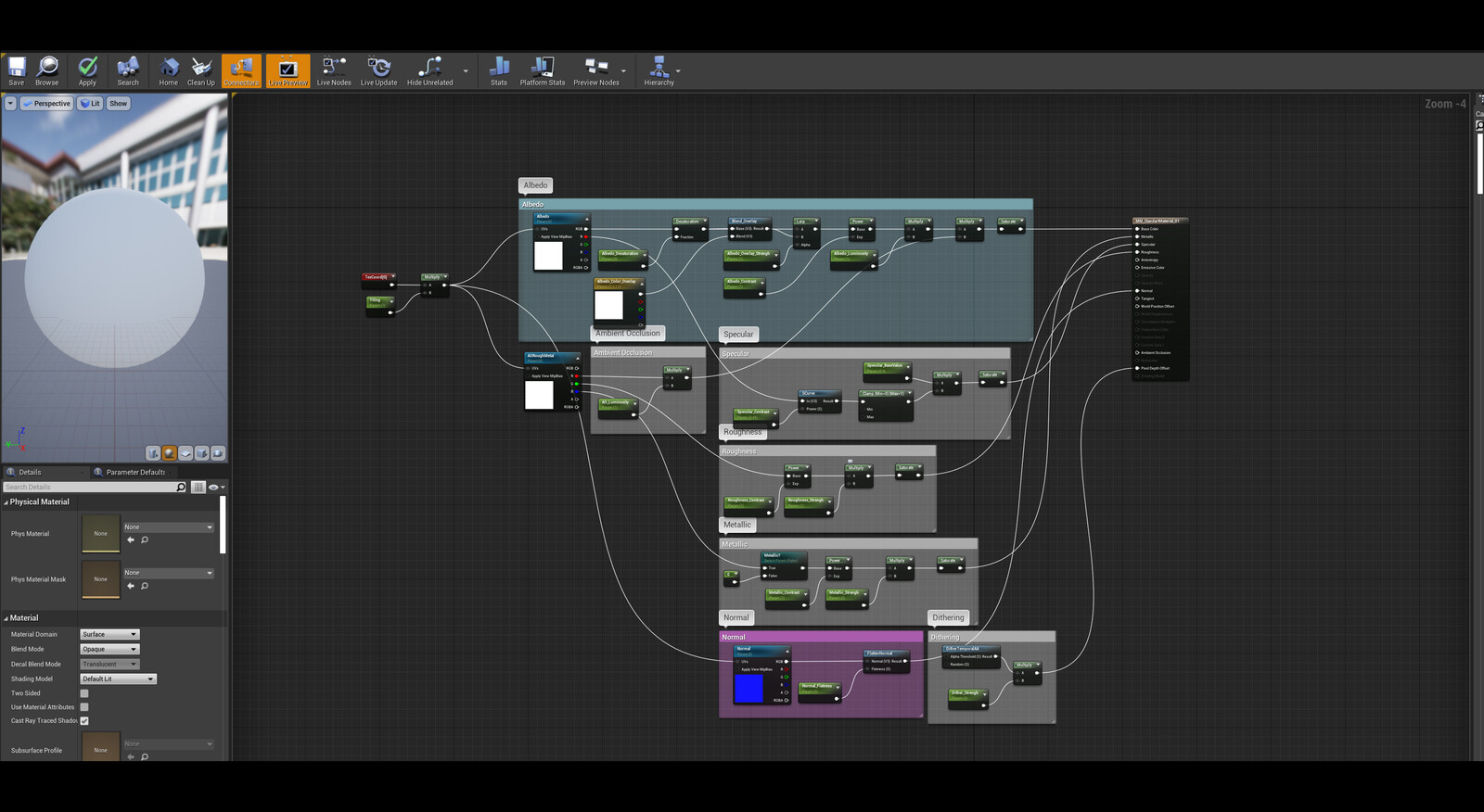Open the viewport options arrow menu
This screenshot has height=812, width=1484.
[10, 104]
